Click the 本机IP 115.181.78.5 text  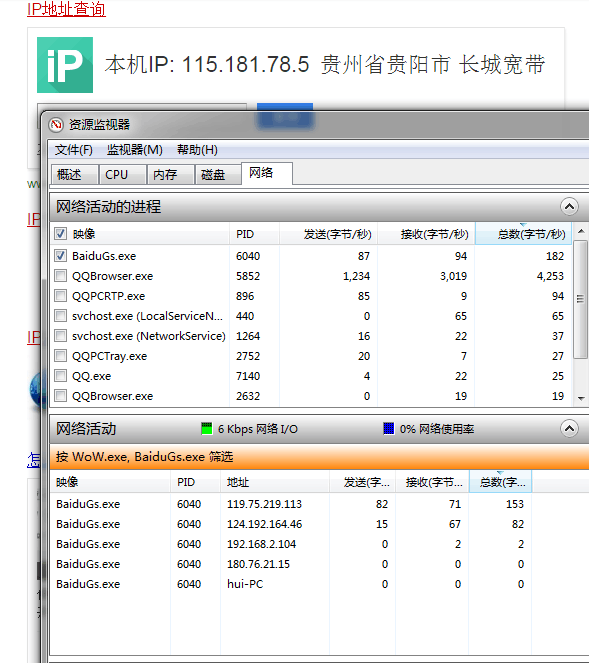(207, 65)
